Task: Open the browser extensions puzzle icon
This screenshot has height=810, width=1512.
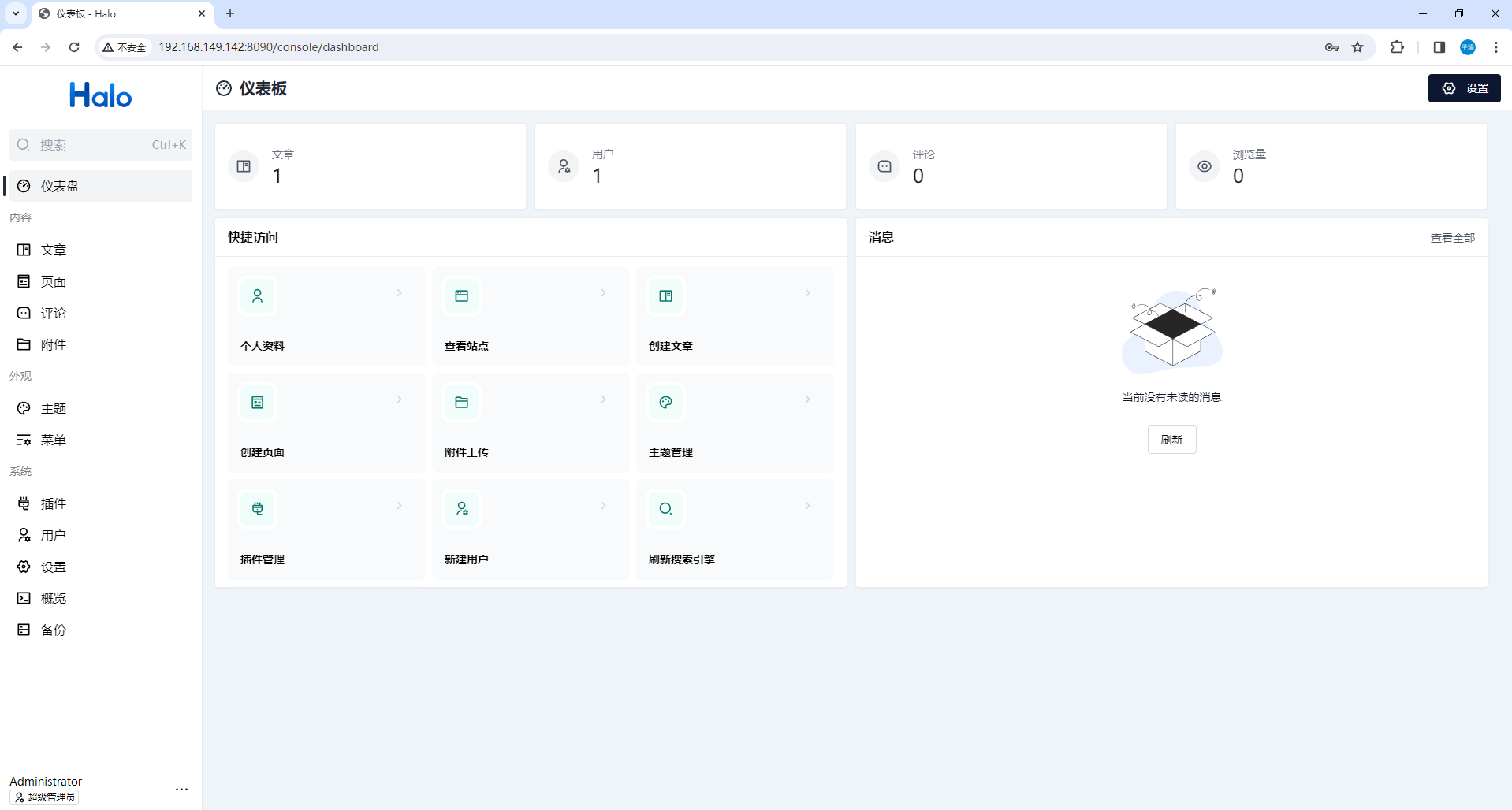Action: click(1397, 47)
